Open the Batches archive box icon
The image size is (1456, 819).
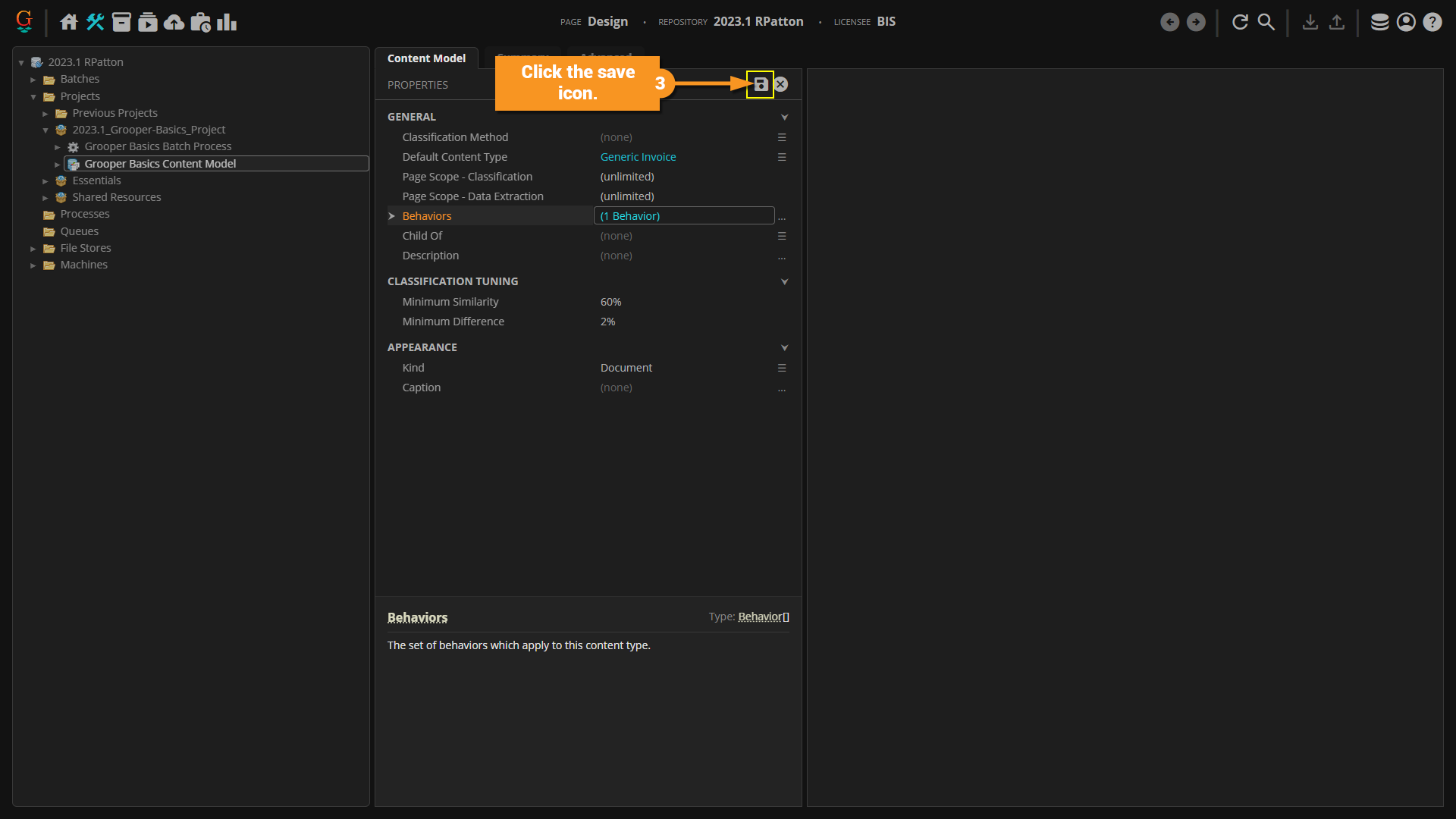point(121,22)
